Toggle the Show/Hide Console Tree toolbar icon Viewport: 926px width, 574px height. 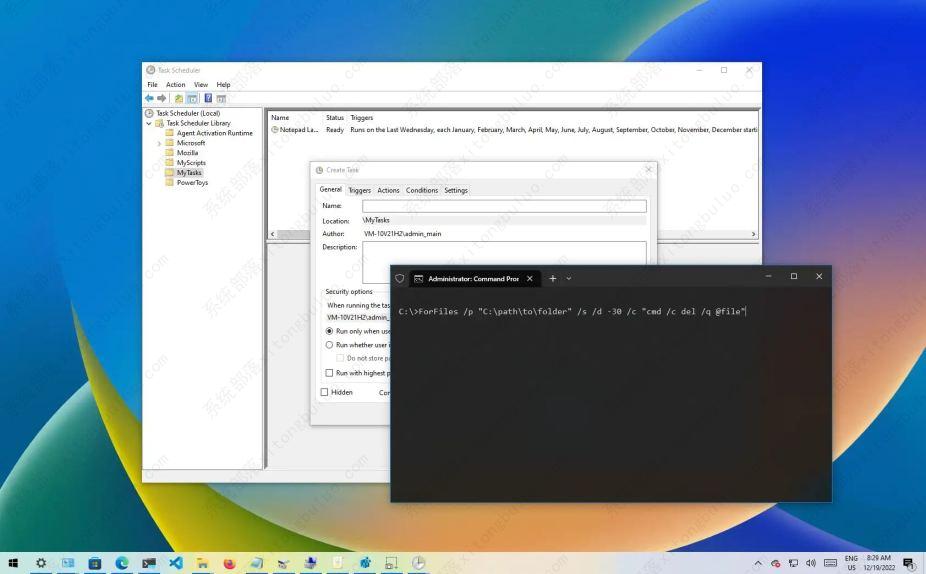point(193,98)
